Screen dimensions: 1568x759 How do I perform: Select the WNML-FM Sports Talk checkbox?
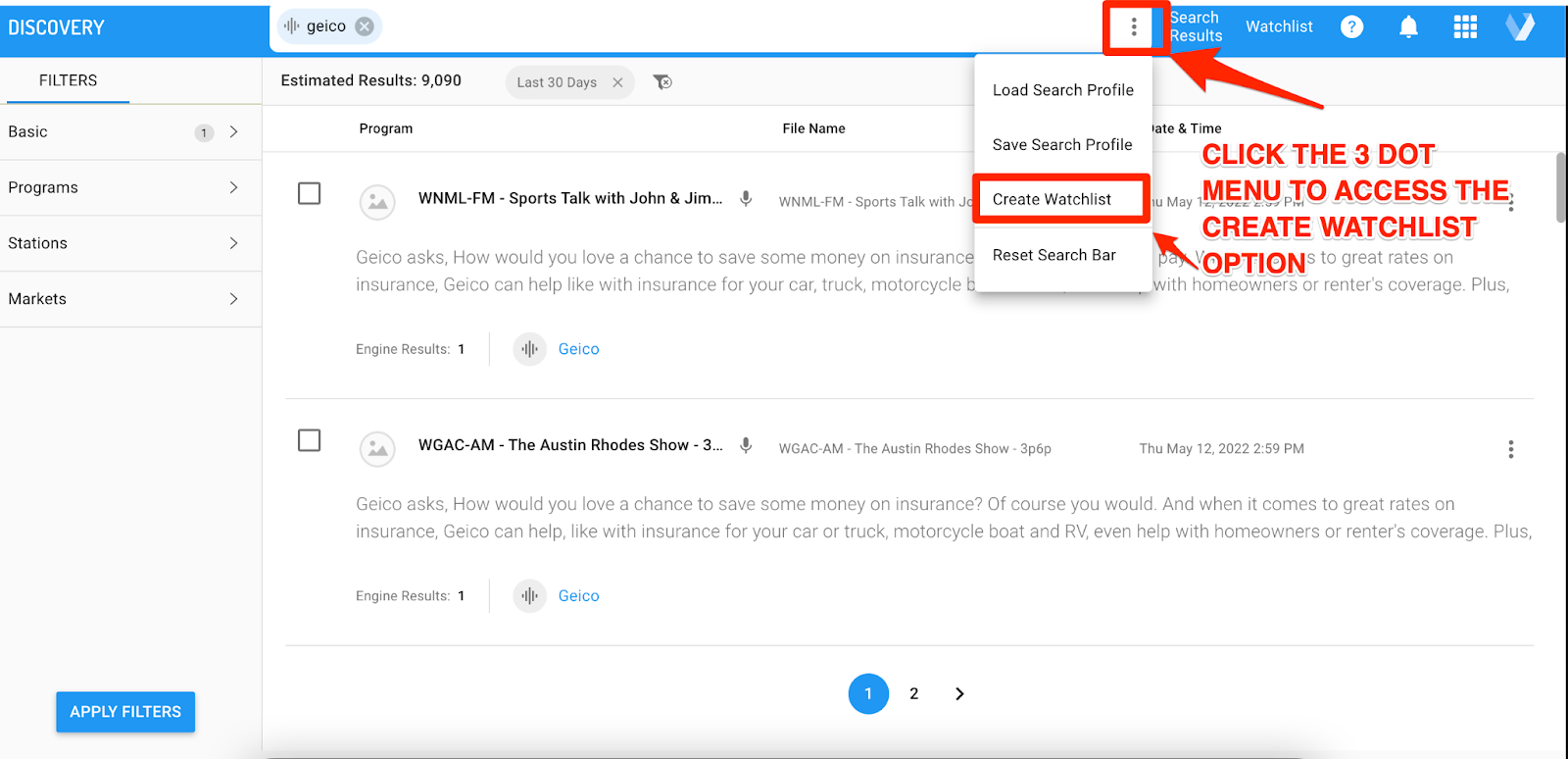(x=309, y=193)
